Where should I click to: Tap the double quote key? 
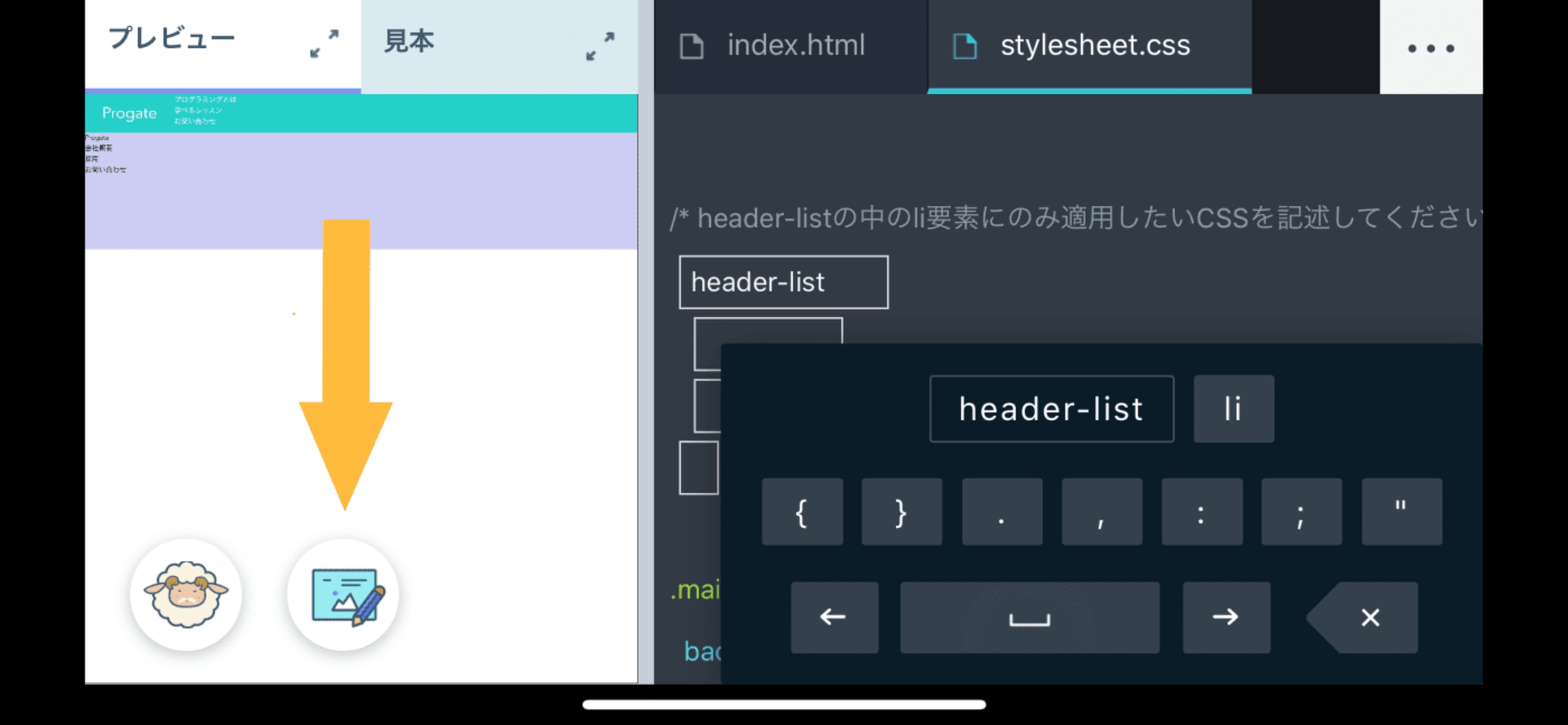click(1401, 513)
